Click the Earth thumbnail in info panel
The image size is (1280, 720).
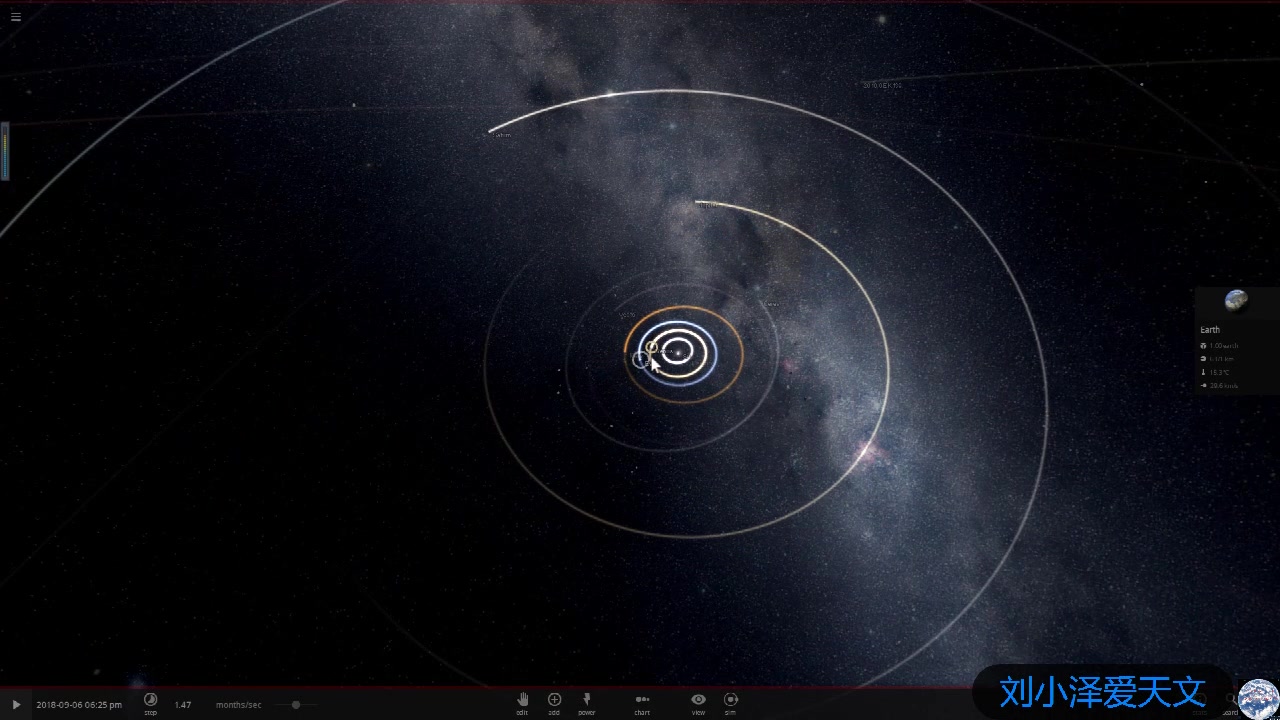1236,301
